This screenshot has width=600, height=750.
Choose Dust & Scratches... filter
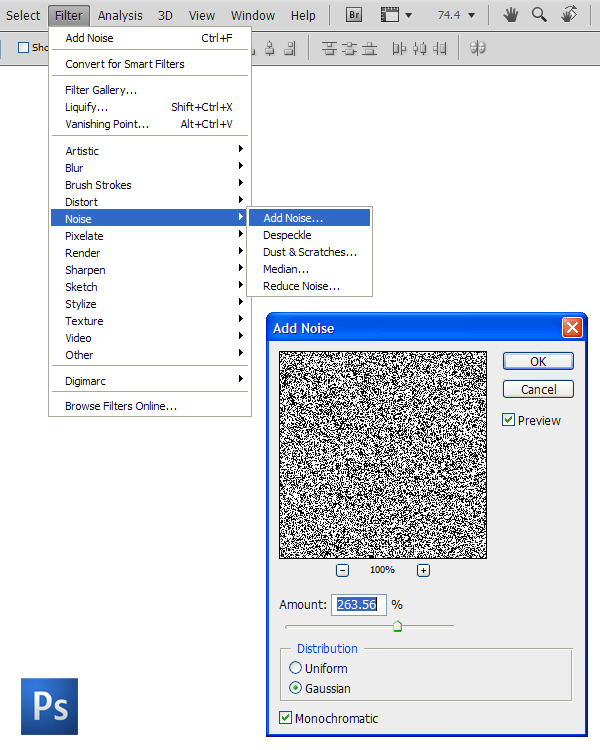pos(309,252)
